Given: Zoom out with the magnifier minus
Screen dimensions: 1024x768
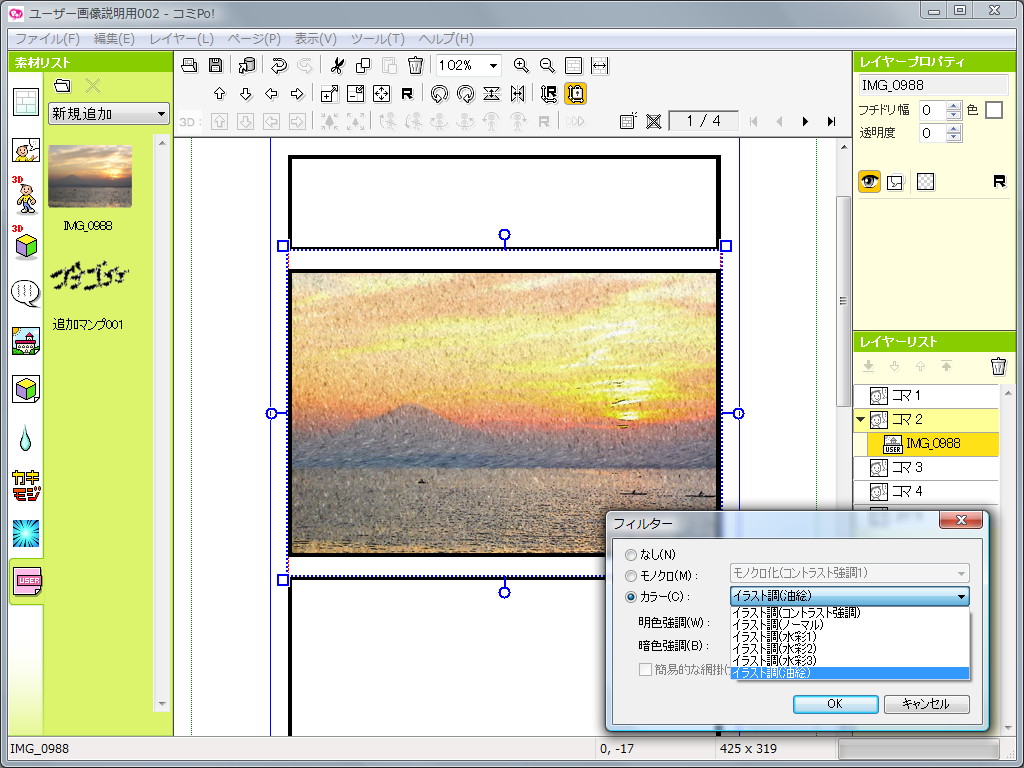Looking at the screenshot, I should 547,65.
